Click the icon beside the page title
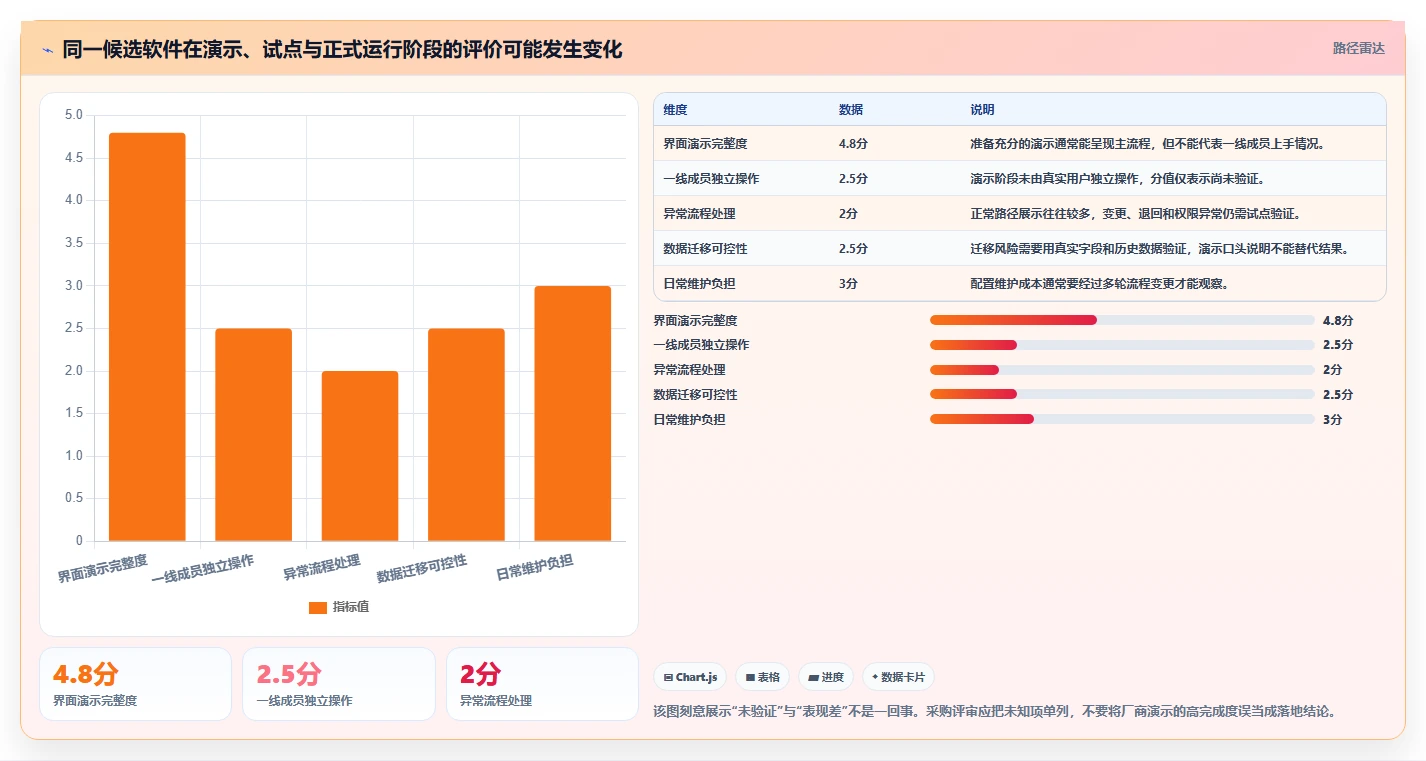Viewport: 1426px width, 761px height. [48, 50]
